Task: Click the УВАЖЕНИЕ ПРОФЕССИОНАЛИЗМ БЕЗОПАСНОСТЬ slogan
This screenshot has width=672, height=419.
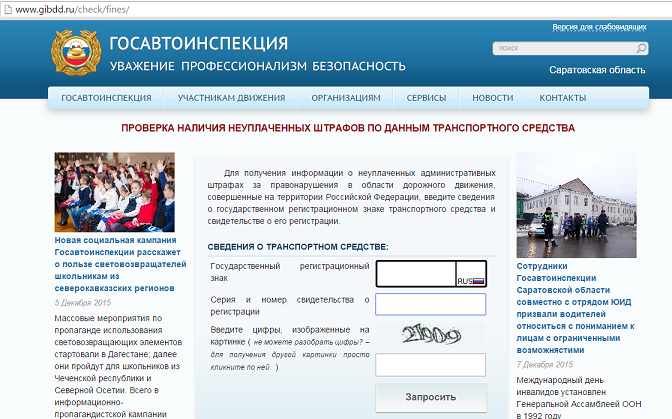Action: [258, 66]
